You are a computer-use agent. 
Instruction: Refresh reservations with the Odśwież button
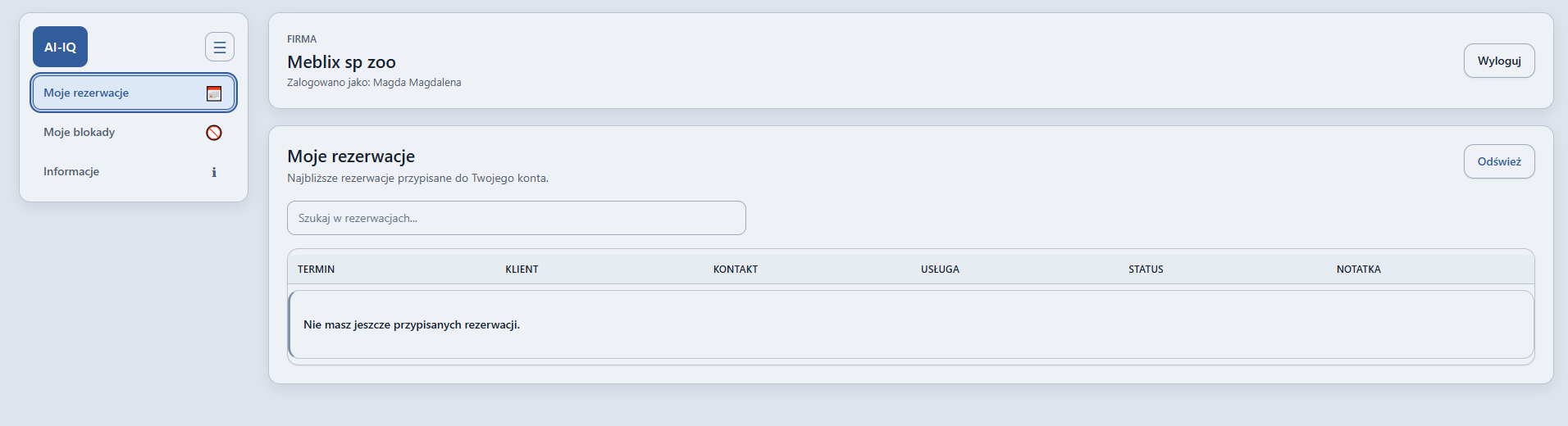[x=1499, y=161]
